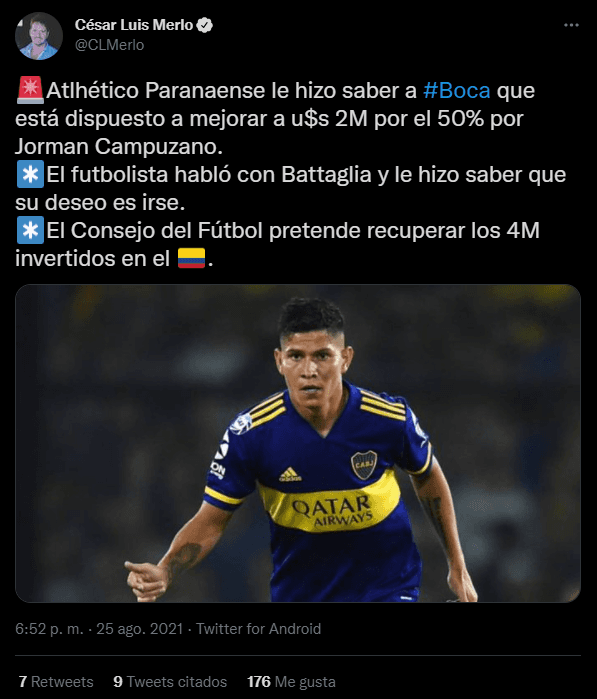Click the 25 ago. 2021 date

(x=140, y=629)
